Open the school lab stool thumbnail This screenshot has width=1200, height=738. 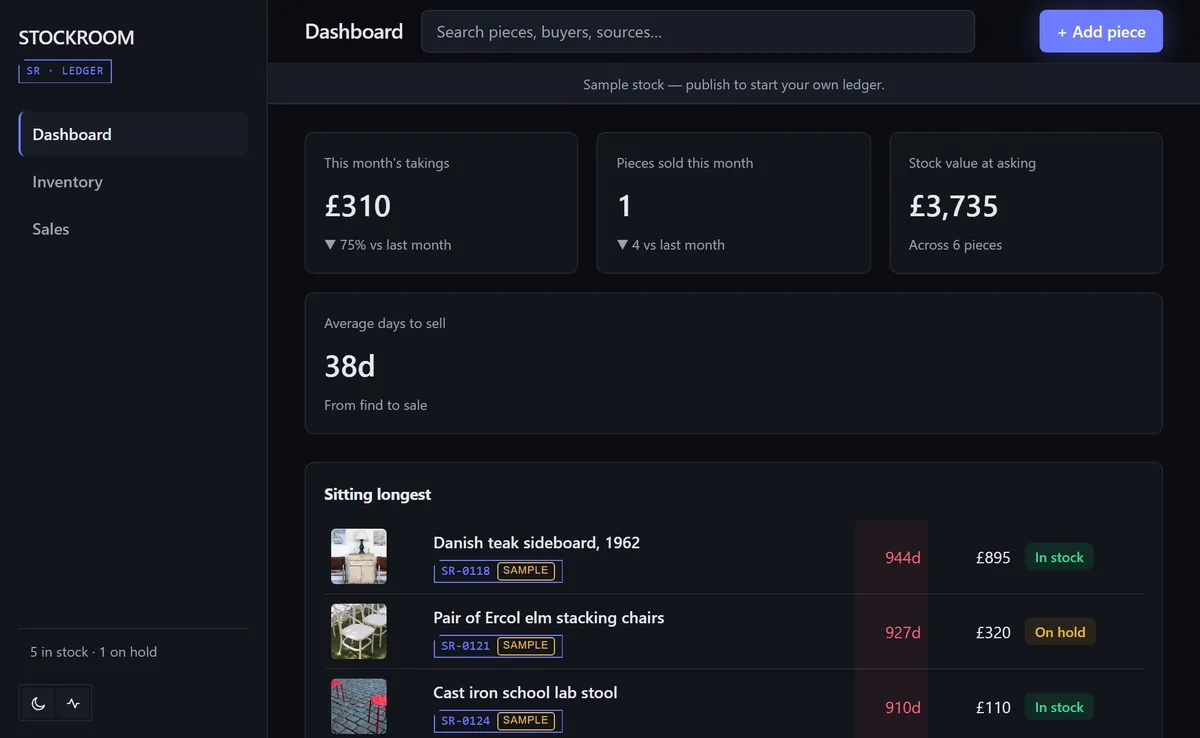point(359,706)
